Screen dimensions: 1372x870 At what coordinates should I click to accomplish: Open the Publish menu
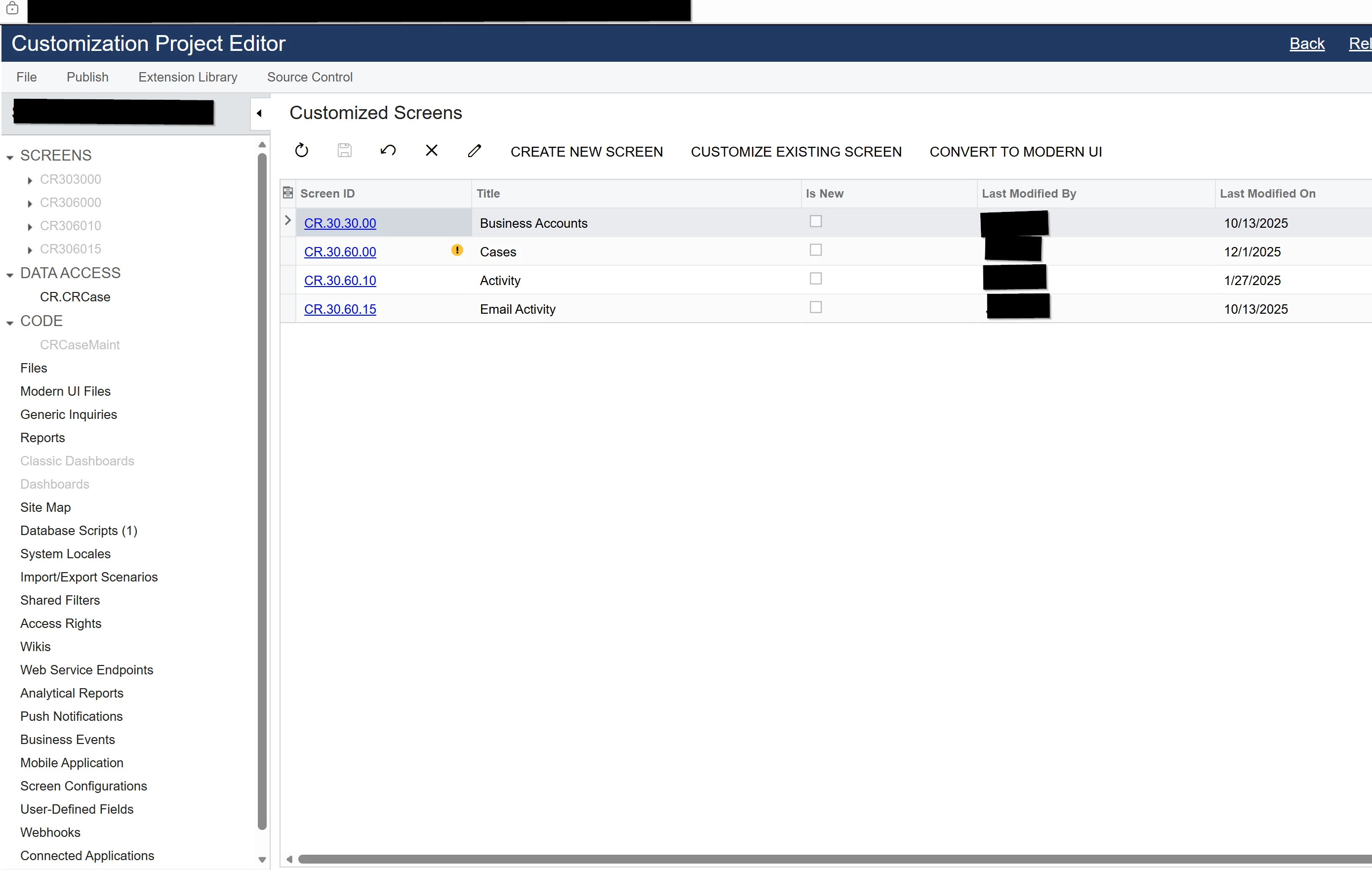click(x=87, y=77)
